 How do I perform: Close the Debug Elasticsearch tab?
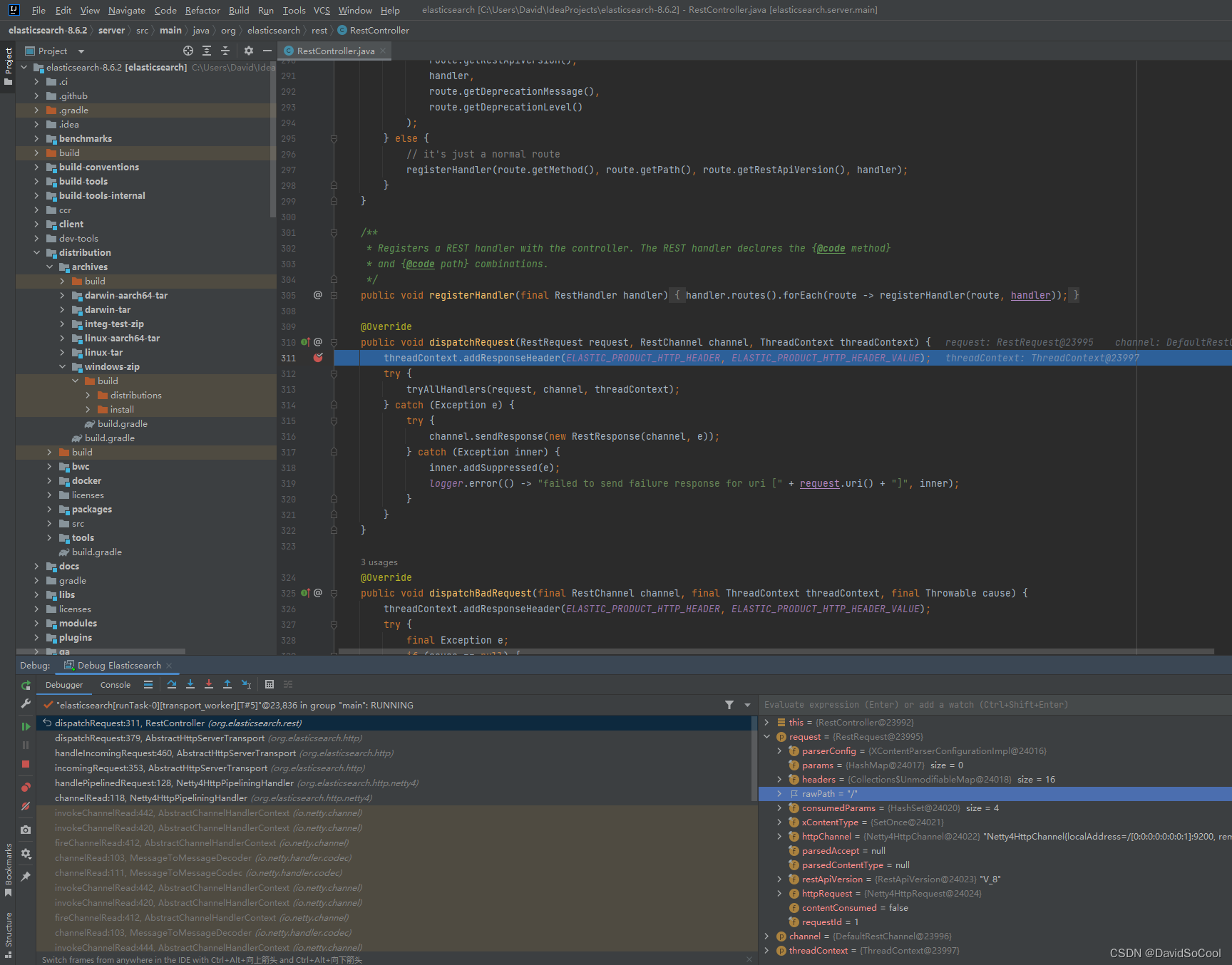[x=169, y=666]
